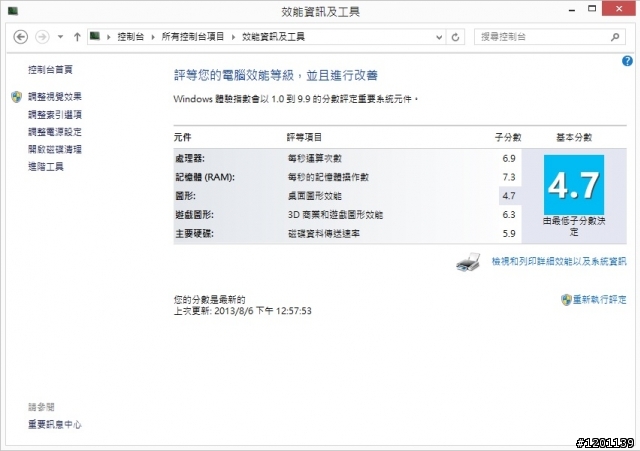Click the magnifier search icon

[x=615, y=37]
